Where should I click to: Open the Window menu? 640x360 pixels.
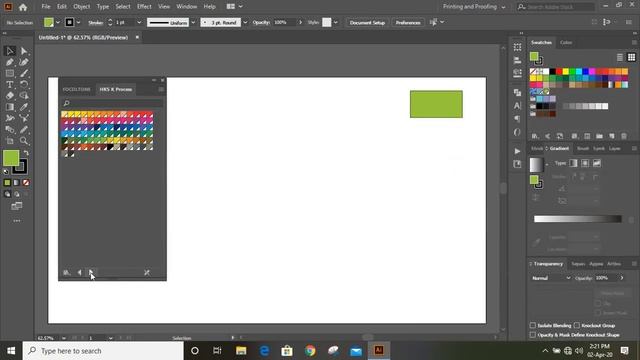187,7
